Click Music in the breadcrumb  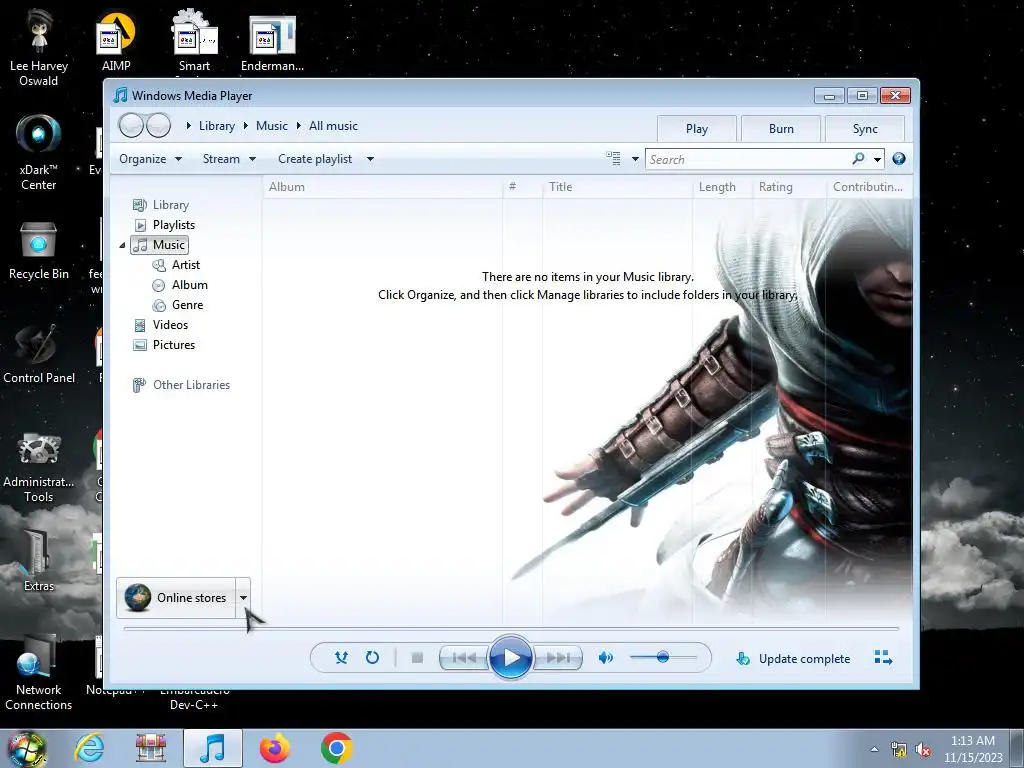tap(272, 126)
